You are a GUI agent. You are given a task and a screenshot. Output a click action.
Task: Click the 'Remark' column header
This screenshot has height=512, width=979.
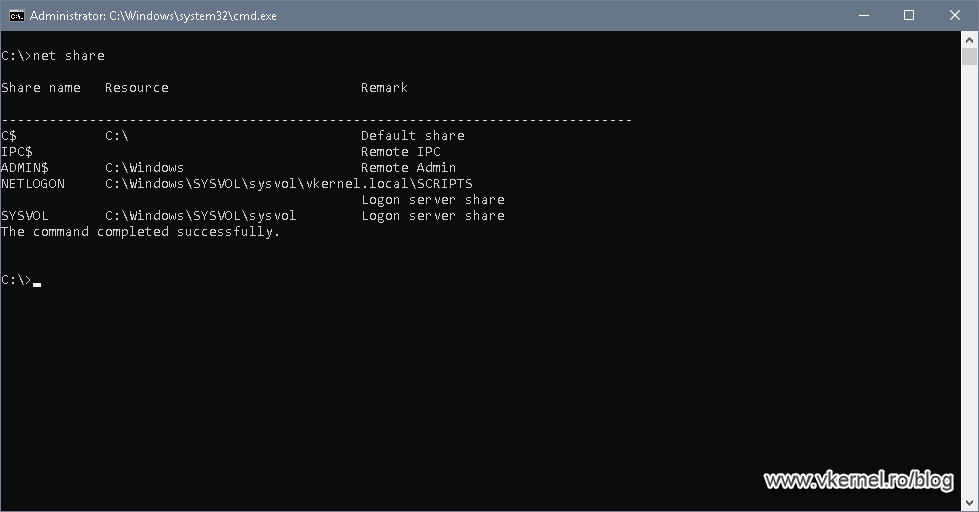pyautogui.click(x=384, y=87)
